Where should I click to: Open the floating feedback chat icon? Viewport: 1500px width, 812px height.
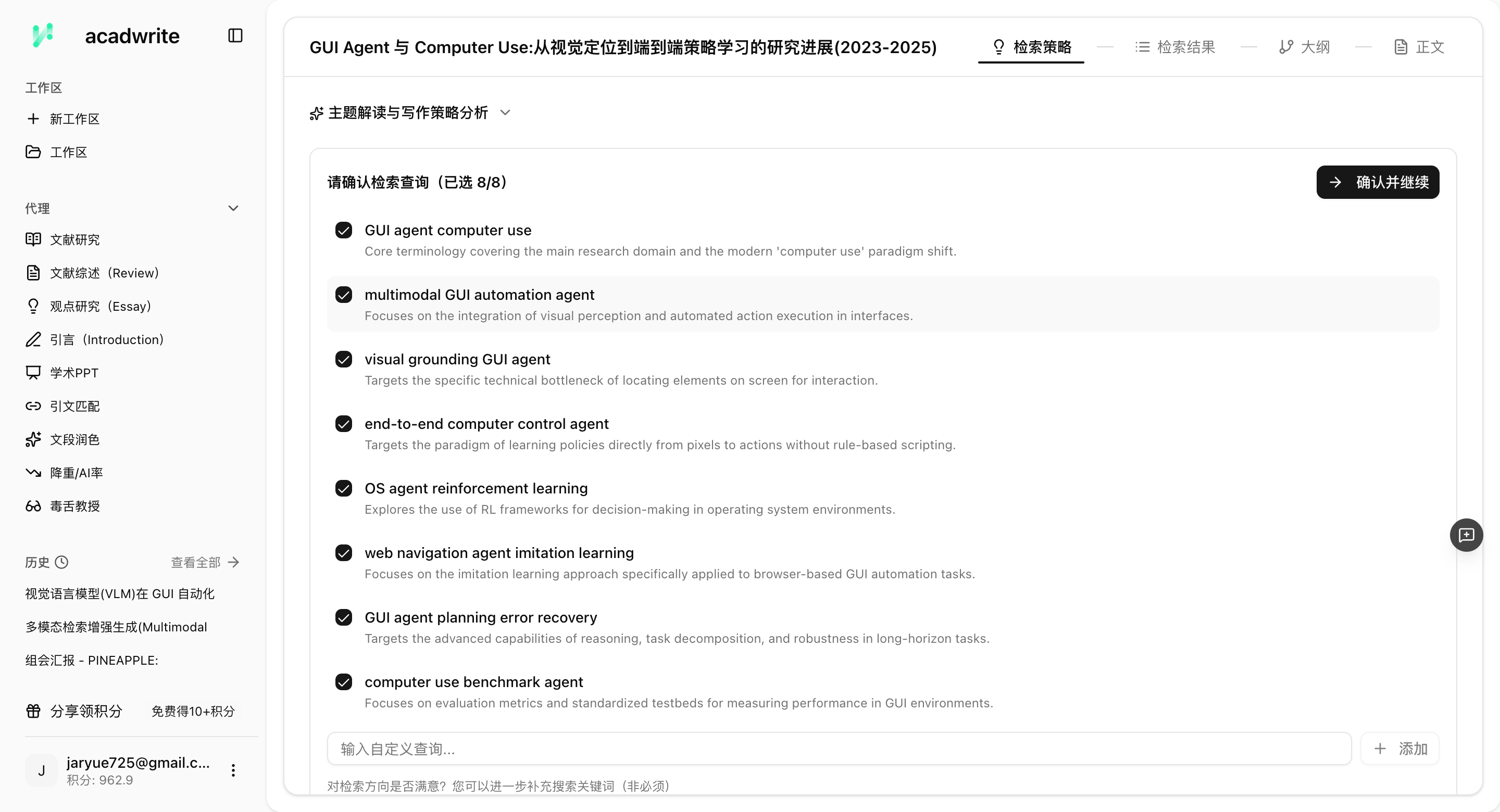[1466, 535]
